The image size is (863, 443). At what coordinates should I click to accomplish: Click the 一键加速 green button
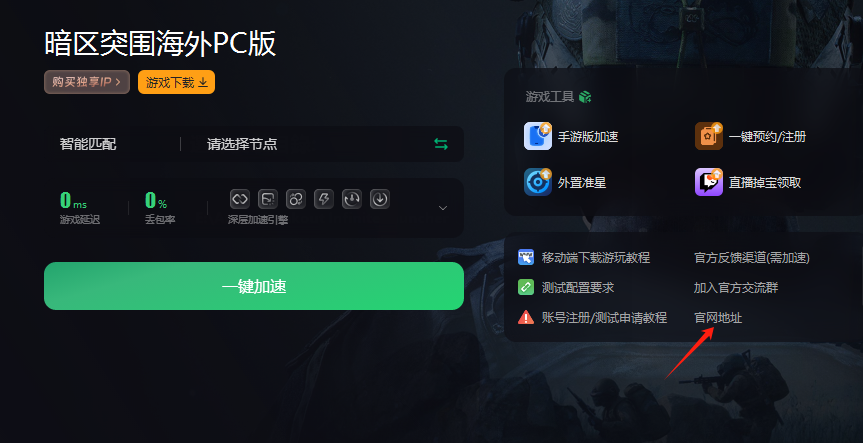pos(254,286)
